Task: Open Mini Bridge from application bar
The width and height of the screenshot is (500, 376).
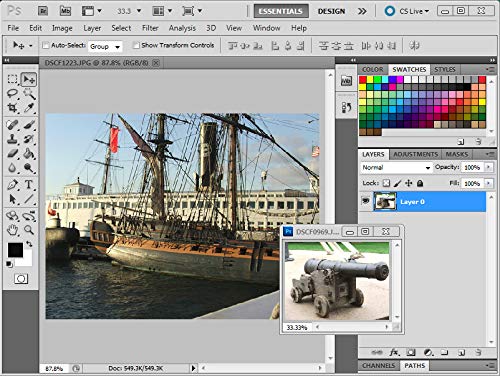Action: coord(65,11)
